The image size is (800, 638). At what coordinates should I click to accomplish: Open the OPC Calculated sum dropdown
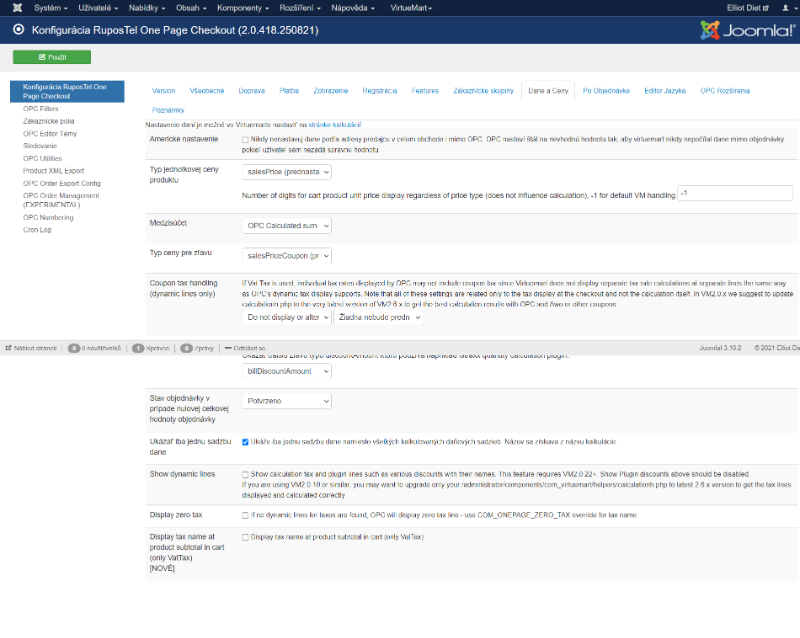pos(287,226)
